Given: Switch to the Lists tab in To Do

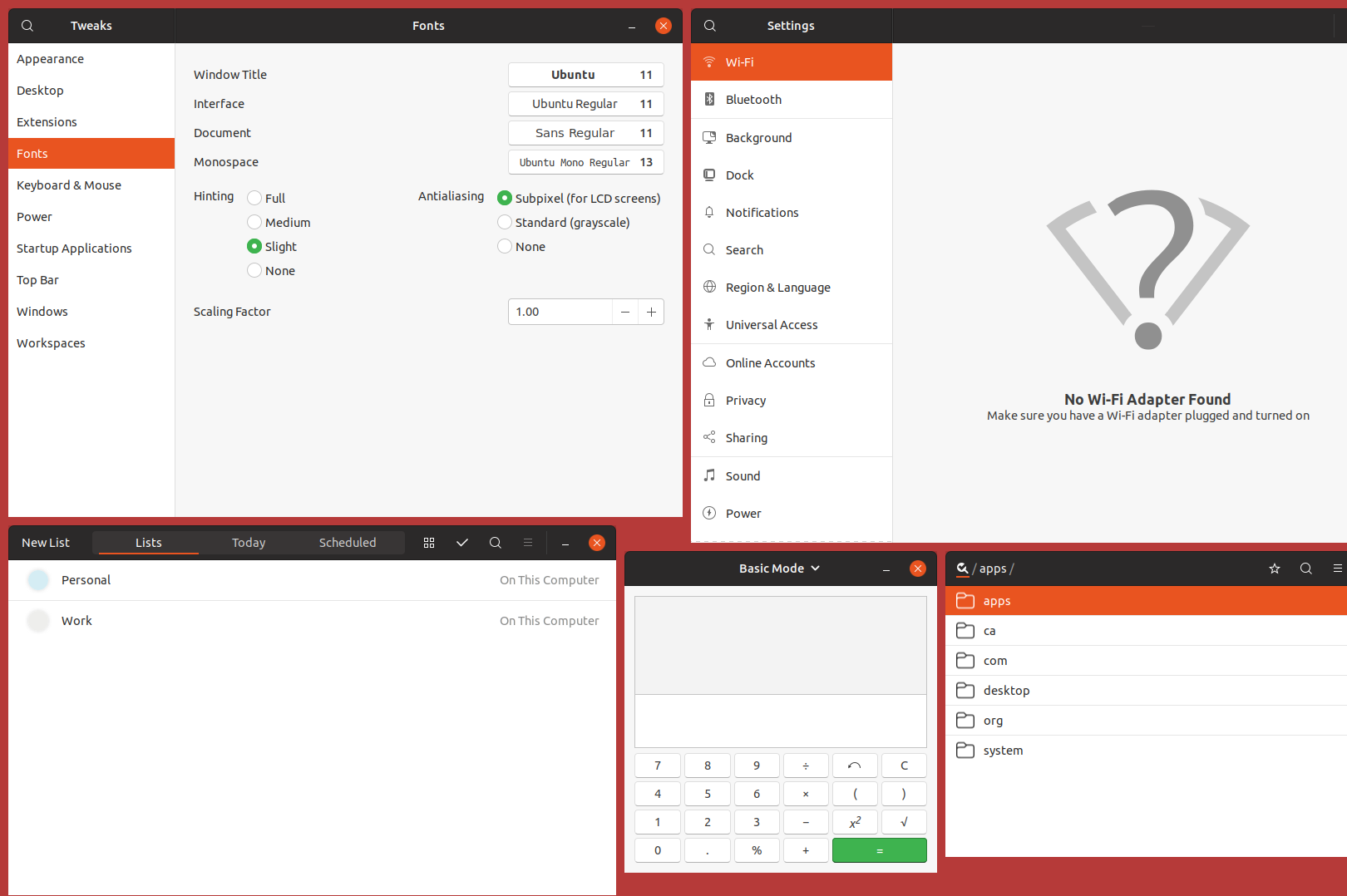Looking at the screenshot, I should tap(149, 543).
